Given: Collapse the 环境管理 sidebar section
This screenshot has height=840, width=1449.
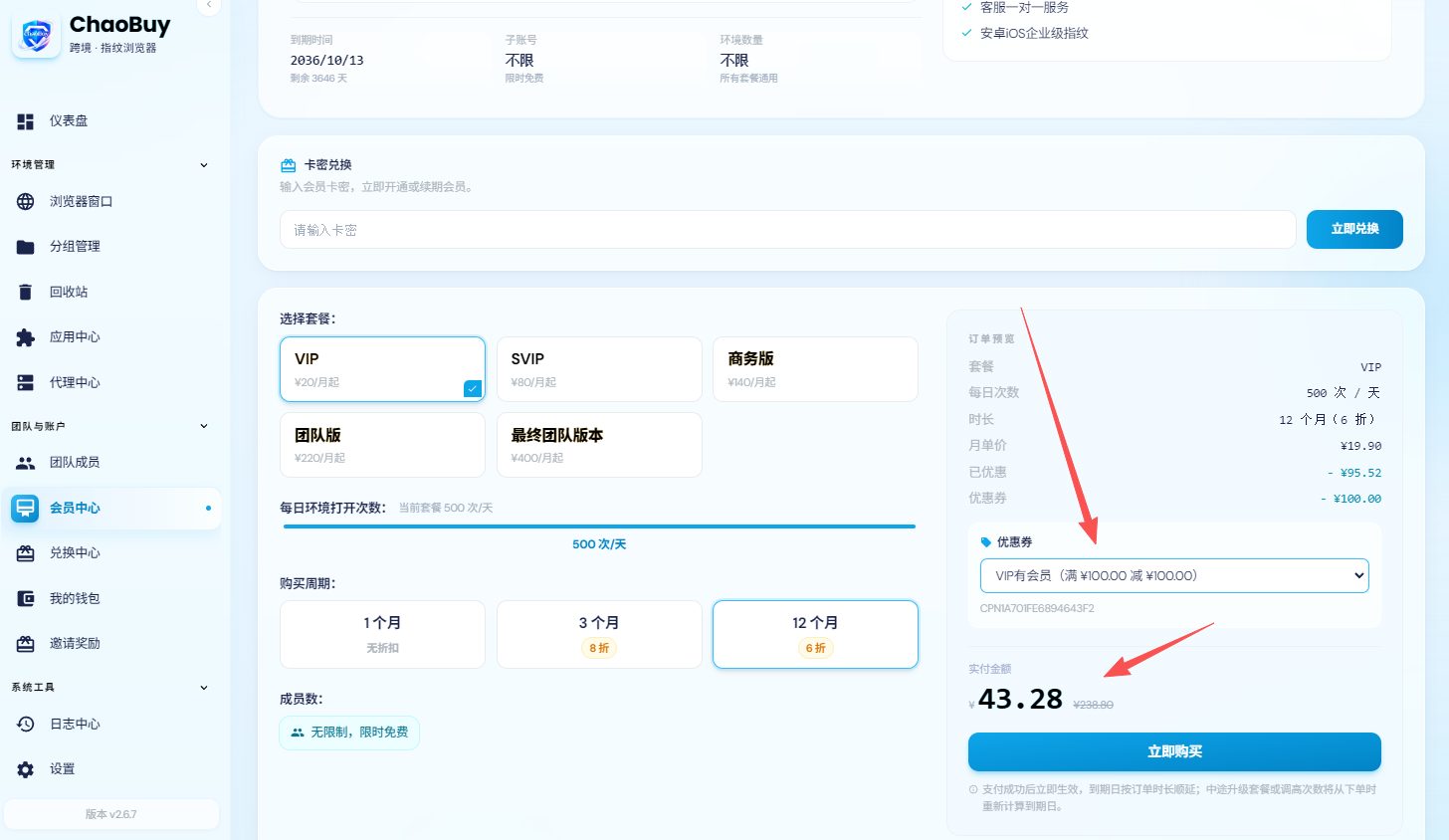Looking at the screenshot, I should point(204,165).
